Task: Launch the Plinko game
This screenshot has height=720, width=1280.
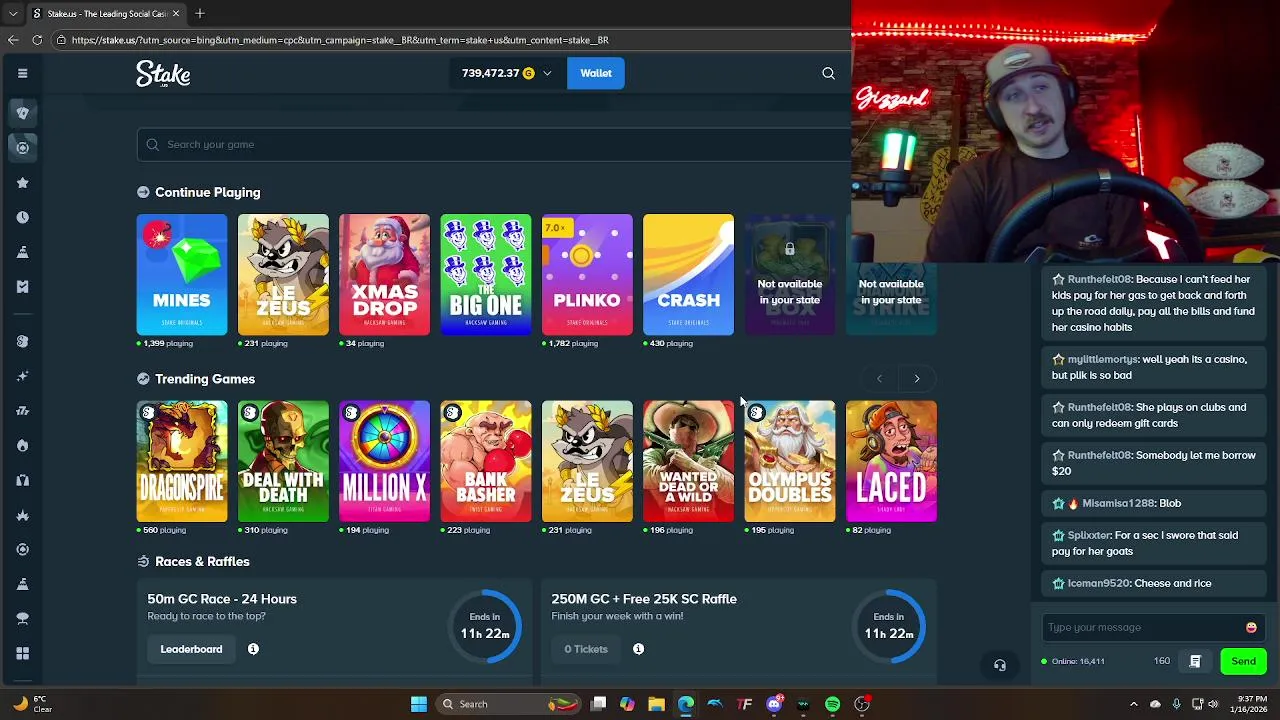Action: pos(587,274)
